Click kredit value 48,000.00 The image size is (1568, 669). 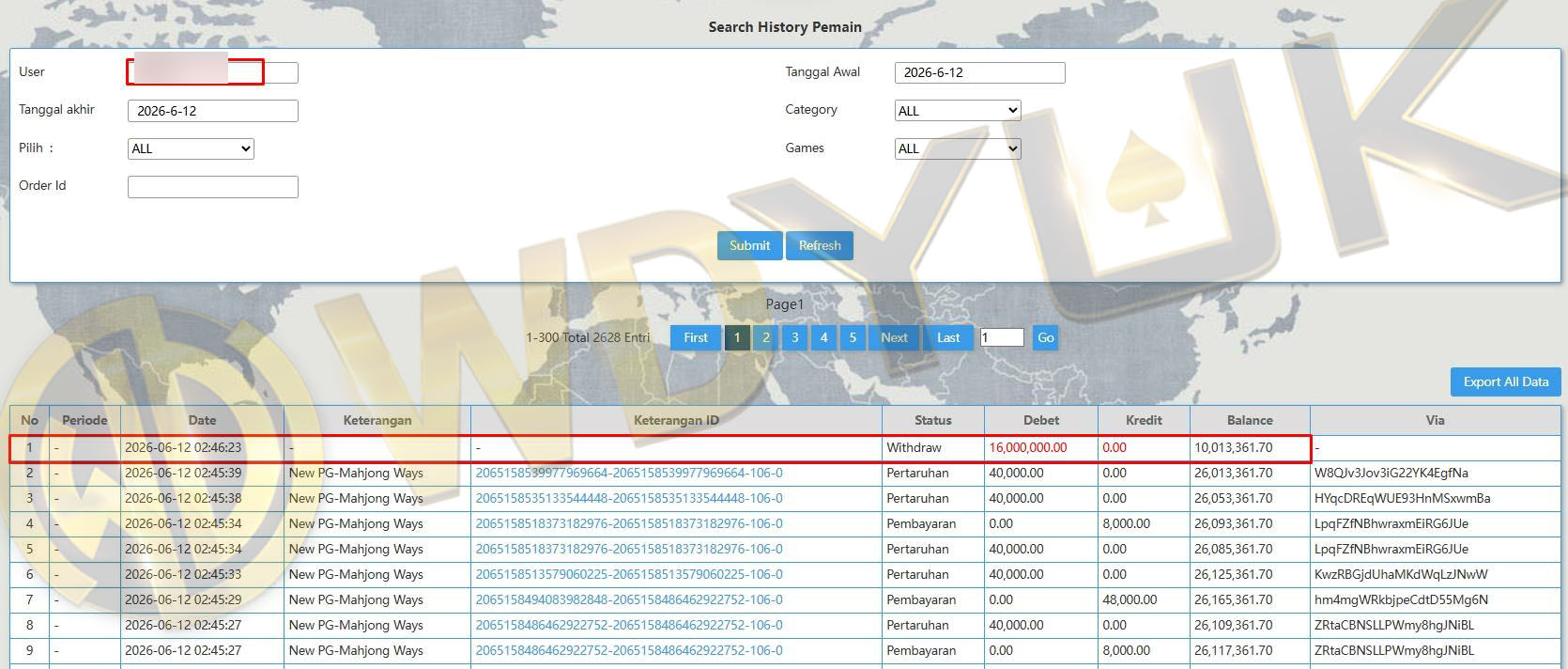(1130, 599)
